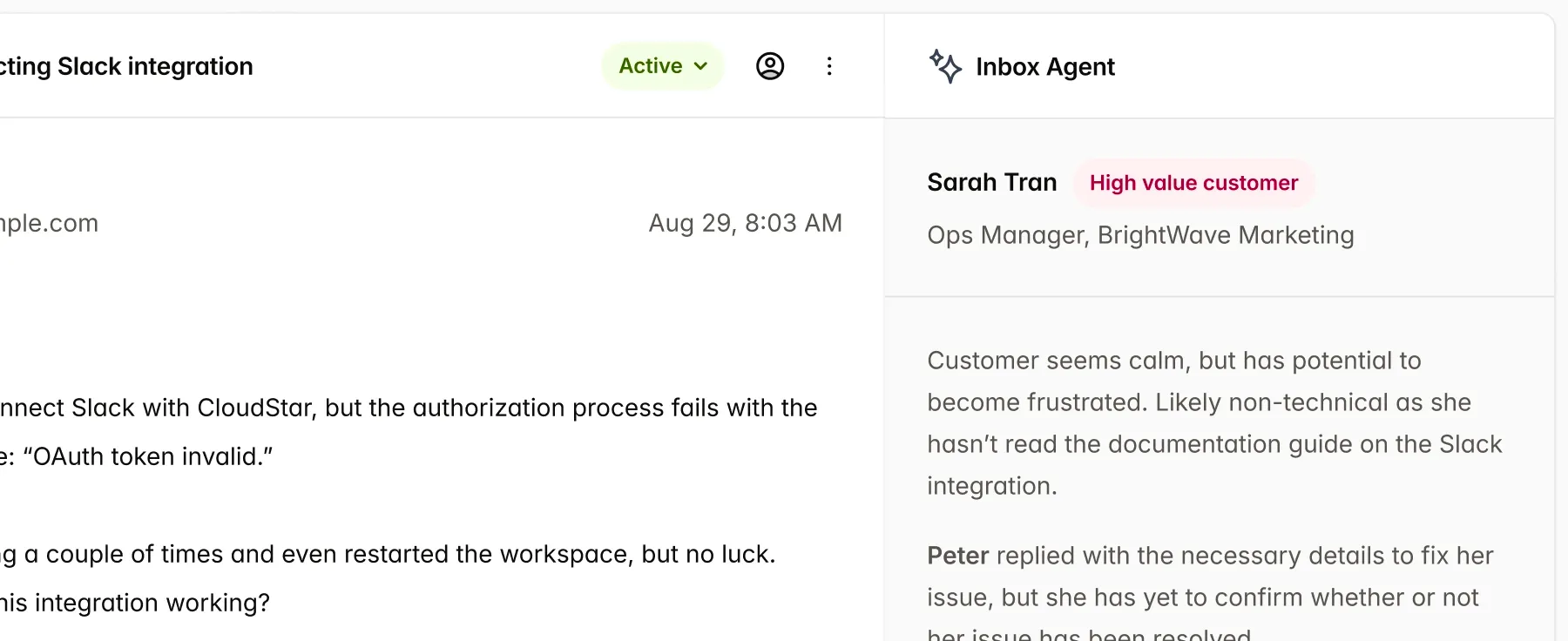The width and height of the screenshot is (1568, 641).
Task: Click the "integration working?" question line
Action: pos(135,603)
